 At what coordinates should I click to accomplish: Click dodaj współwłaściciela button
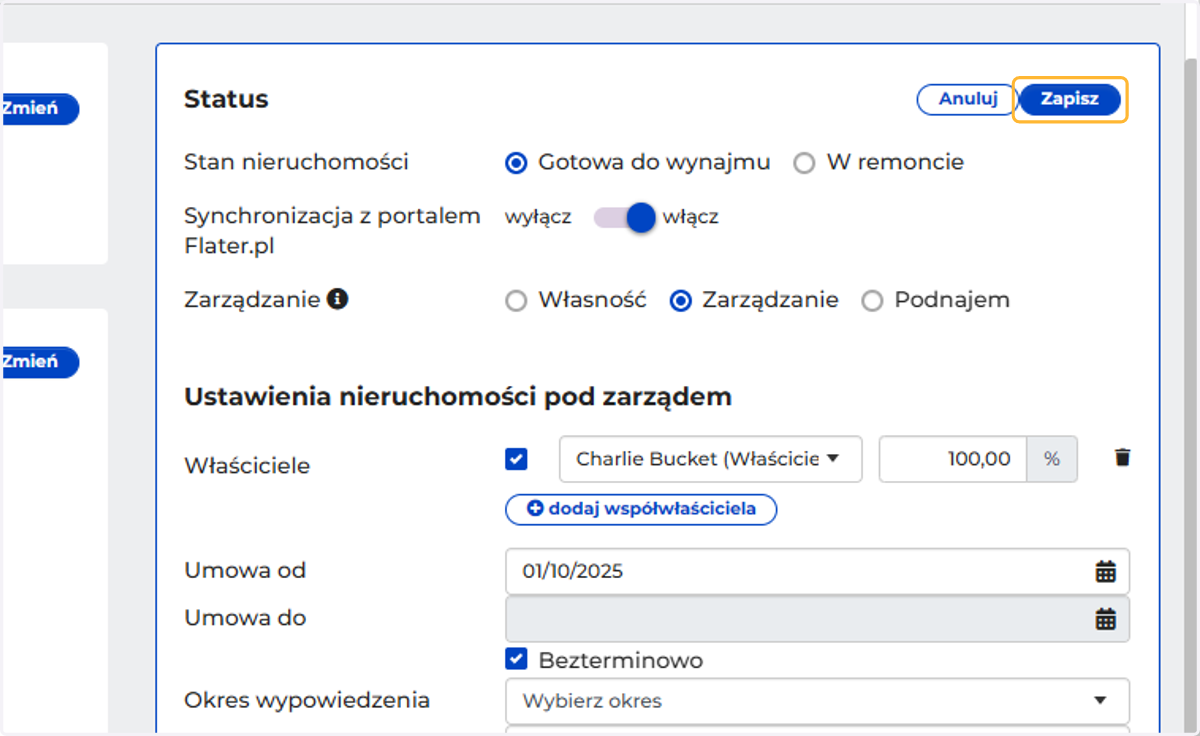click(x=641, y=509)
